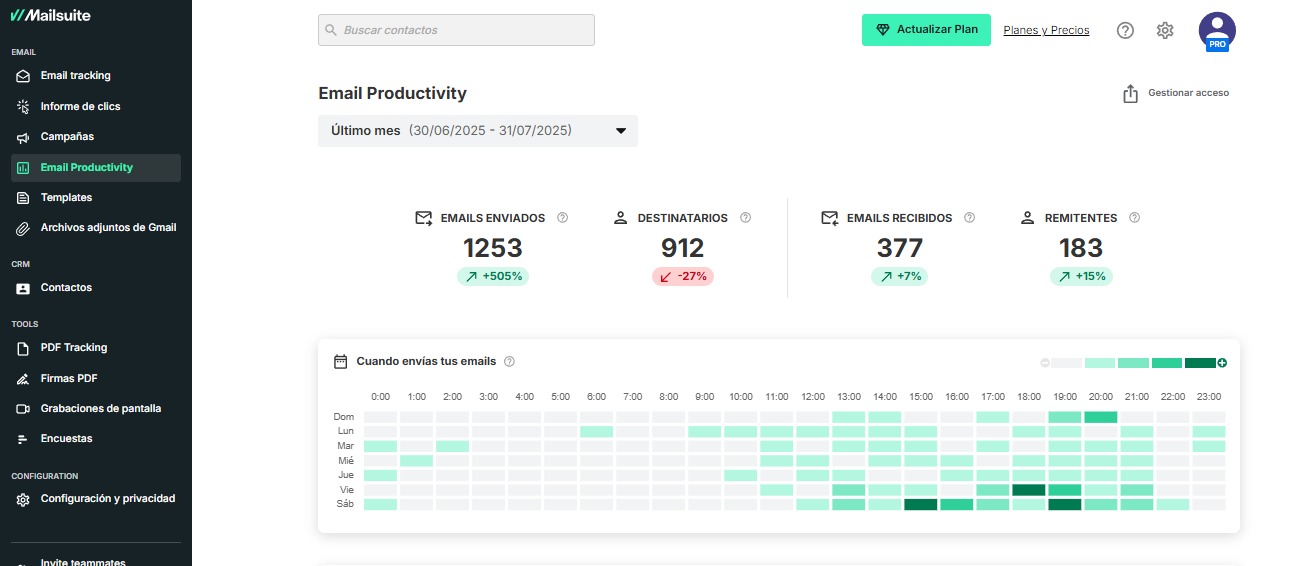This screenshot has height=566, width=1305.
Task: Select PDF Tracking in the Tools menu
Action: [73, 348]
